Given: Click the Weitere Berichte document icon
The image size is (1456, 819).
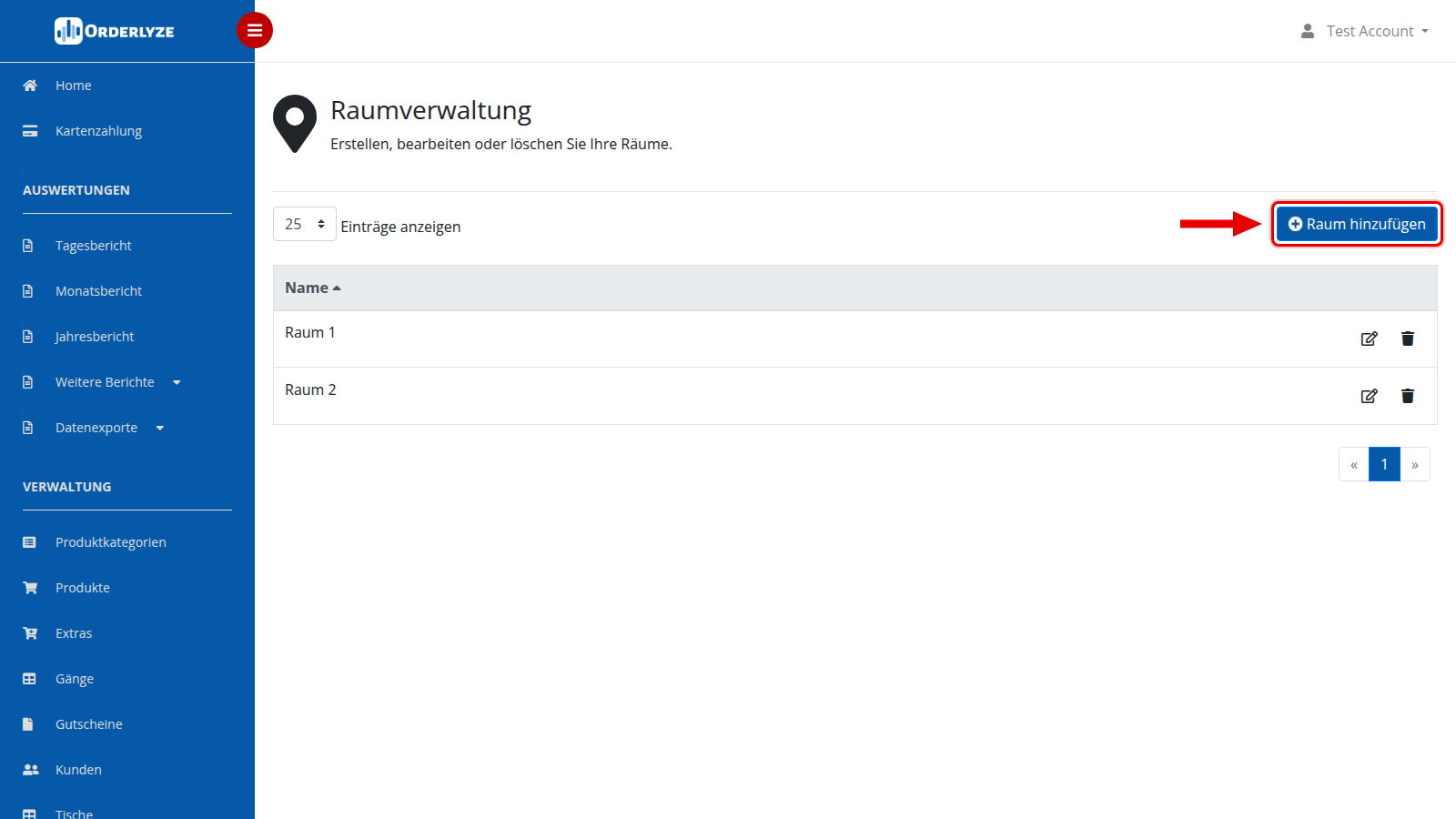Looking at the screenshot, I should point(28,382).
